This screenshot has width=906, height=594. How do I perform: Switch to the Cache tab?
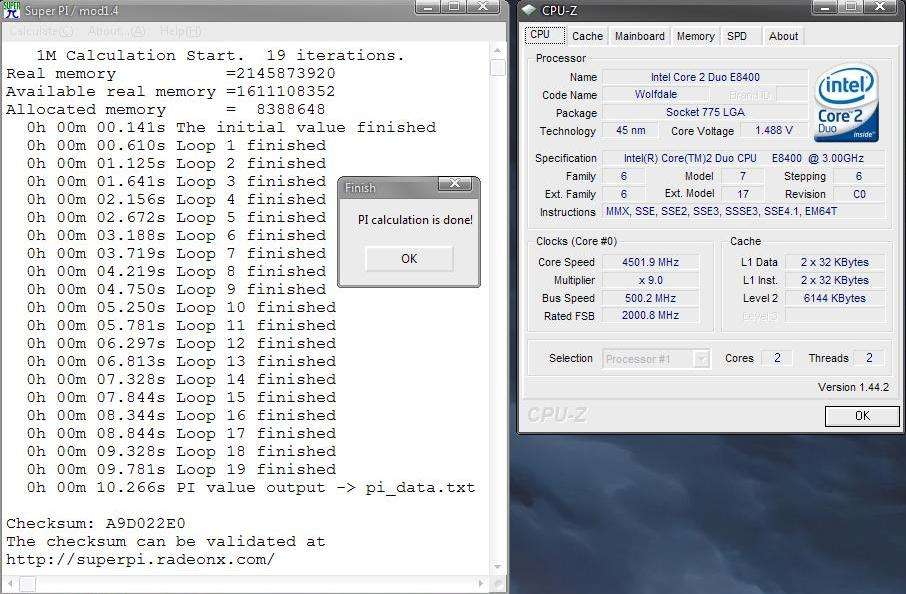[587, 36]
